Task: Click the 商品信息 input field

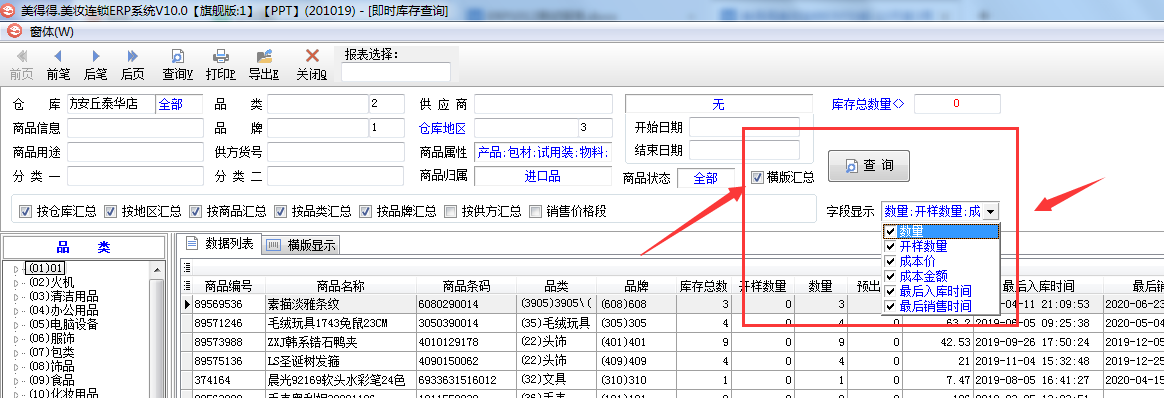Action: click(x=135, y=128)
